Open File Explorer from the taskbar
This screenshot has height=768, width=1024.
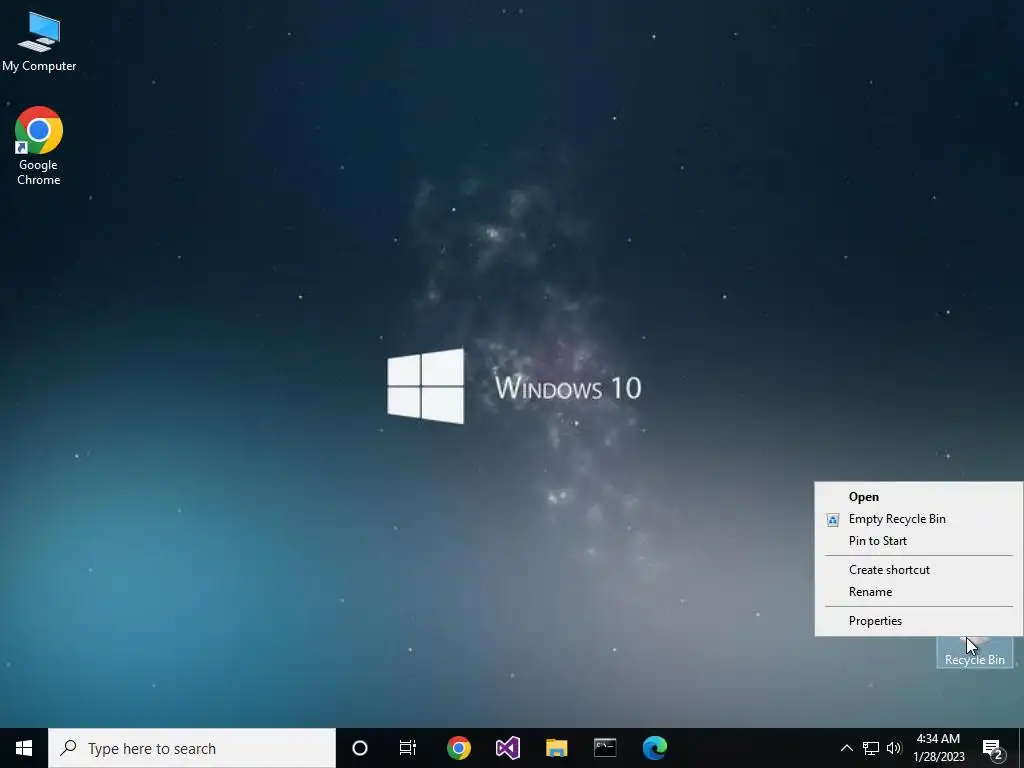coord(556,748)
